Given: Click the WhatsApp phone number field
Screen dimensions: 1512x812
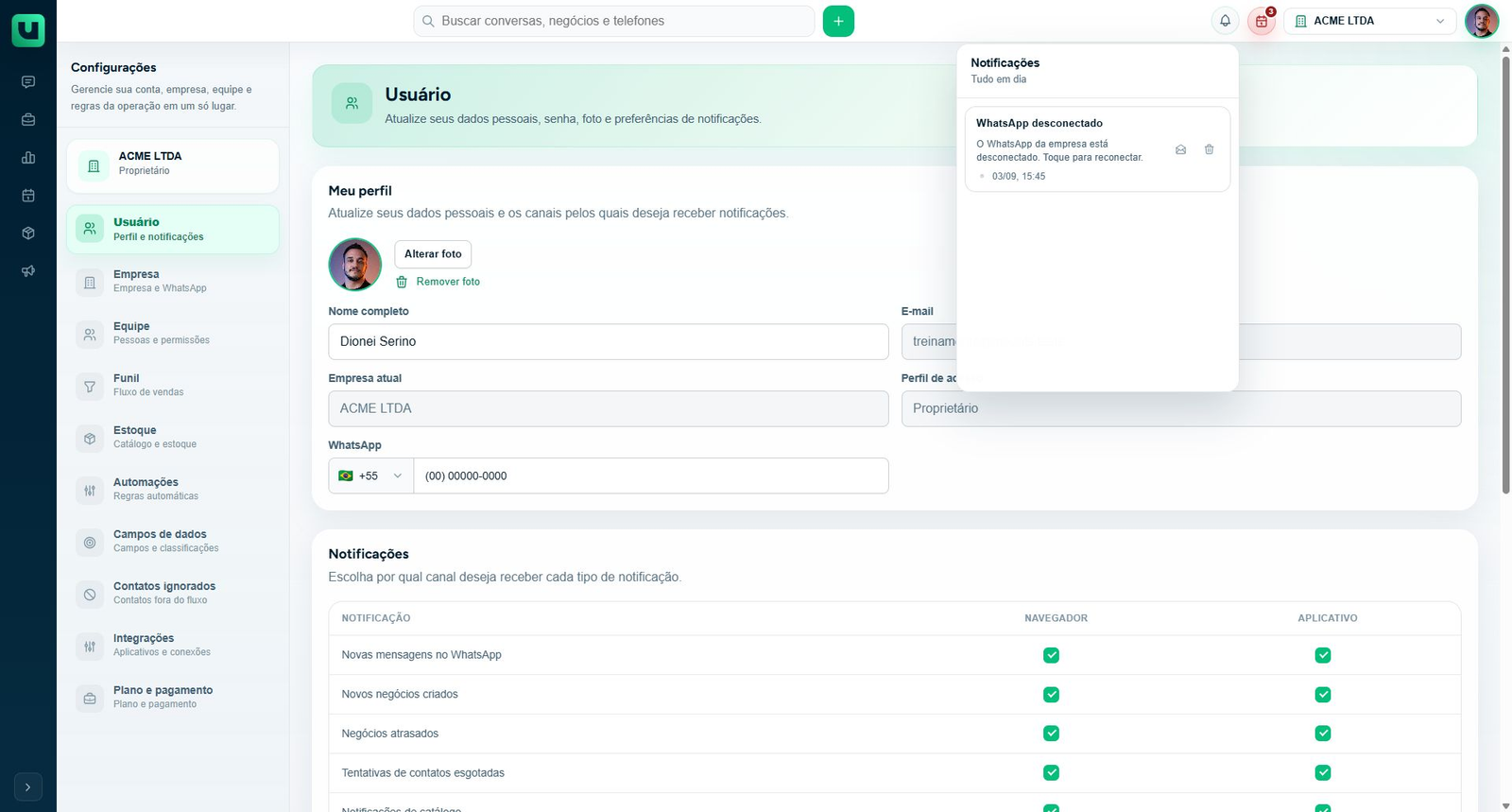Looking at the screenshot, I should click(x=651, y=475).
